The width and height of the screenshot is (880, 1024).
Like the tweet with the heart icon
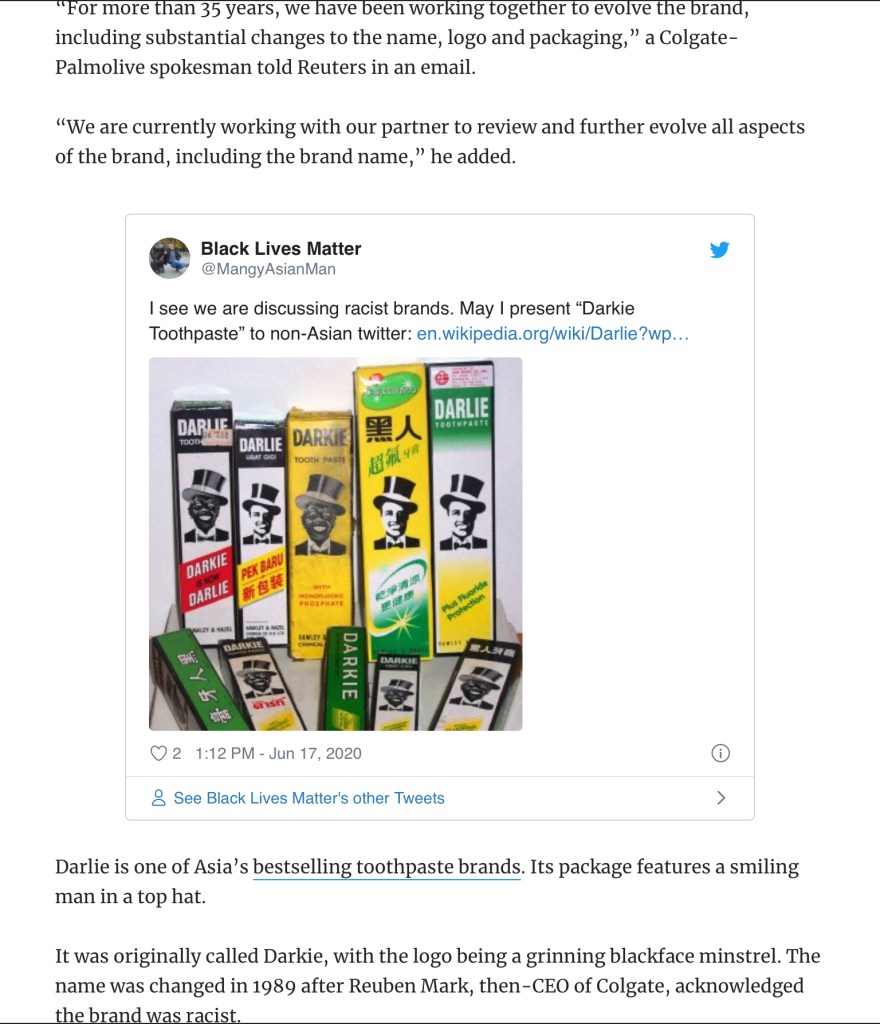pos(157,753)
